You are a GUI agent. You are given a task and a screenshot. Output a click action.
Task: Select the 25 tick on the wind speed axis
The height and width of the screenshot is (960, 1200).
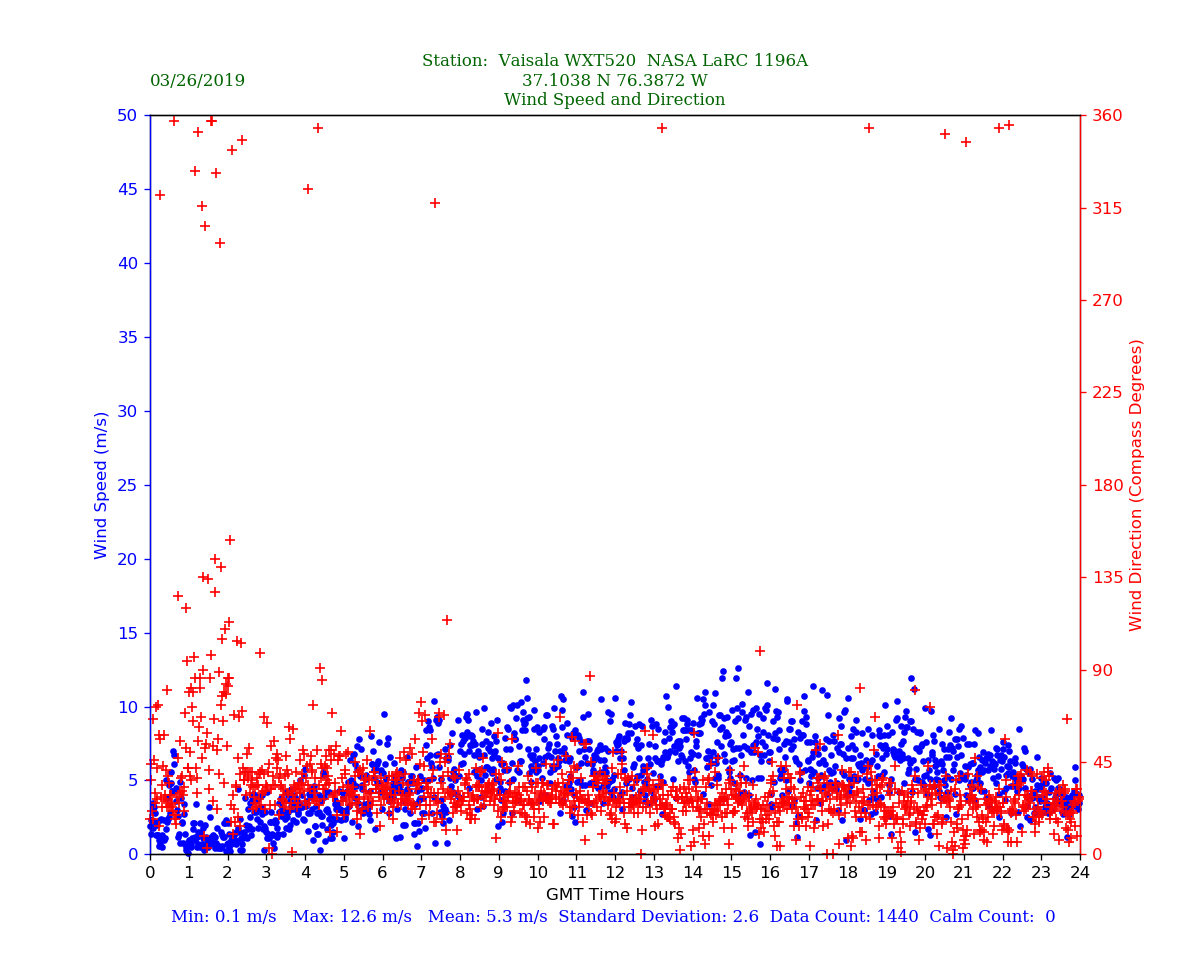(128, 485)
